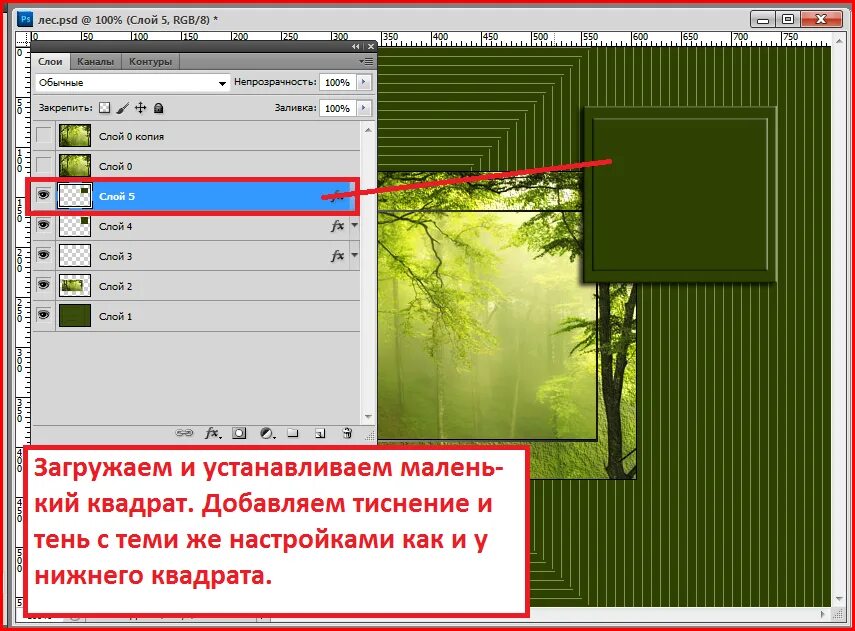
Task: Select the Слой 0 layer thumbnail
Action: coord(75,166)
